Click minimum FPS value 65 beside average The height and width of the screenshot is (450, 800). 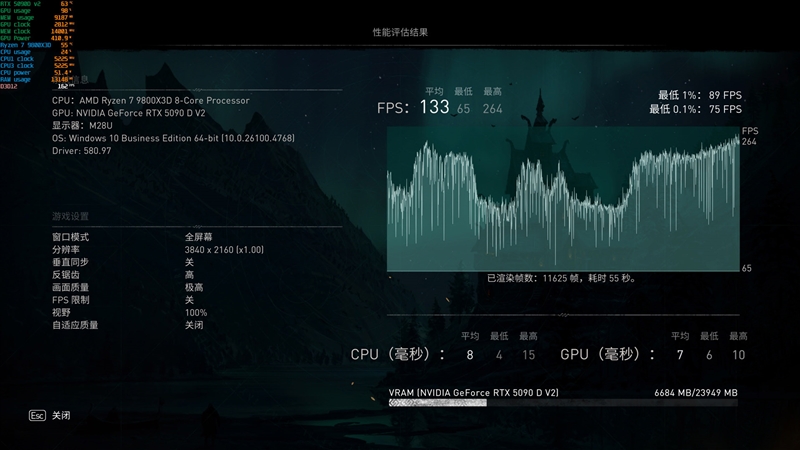(463, 109)
